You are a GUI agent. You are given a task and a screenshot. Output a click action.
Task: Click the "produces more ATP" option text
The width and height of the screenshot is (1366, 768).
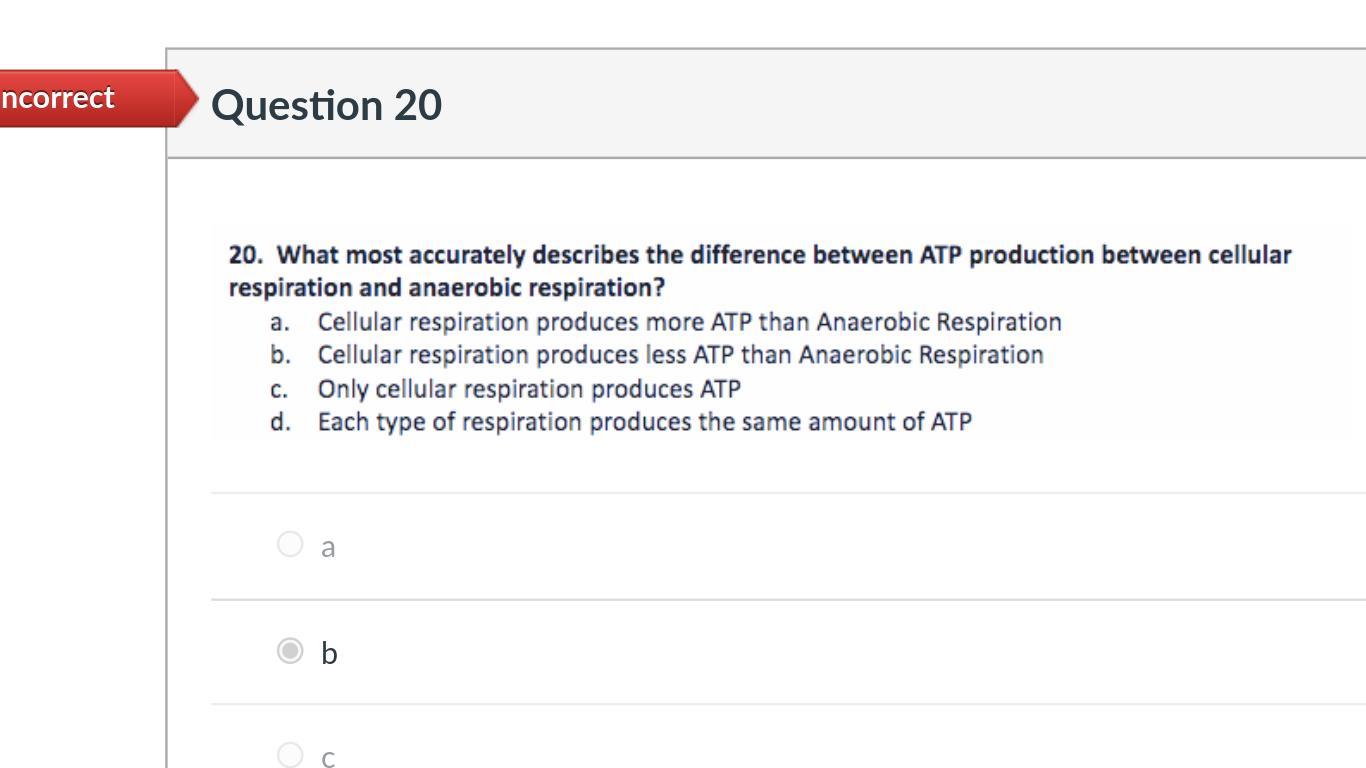click(689, 322)
